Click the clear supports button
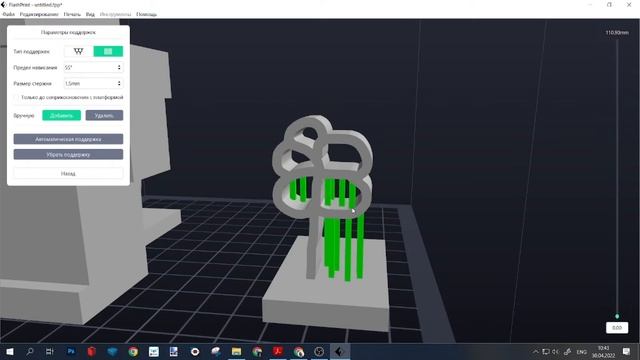640x360 pixels. (x=68, y=155)
